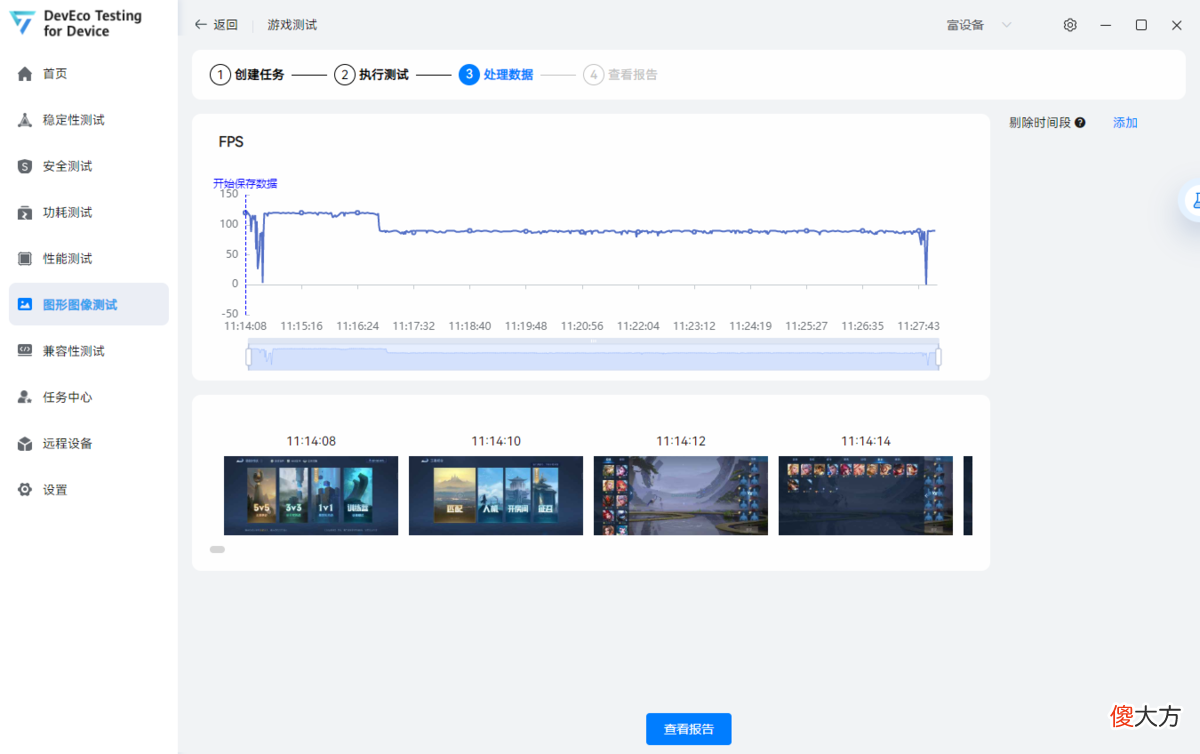Open the settings gear in title bar

(1070, 25)
